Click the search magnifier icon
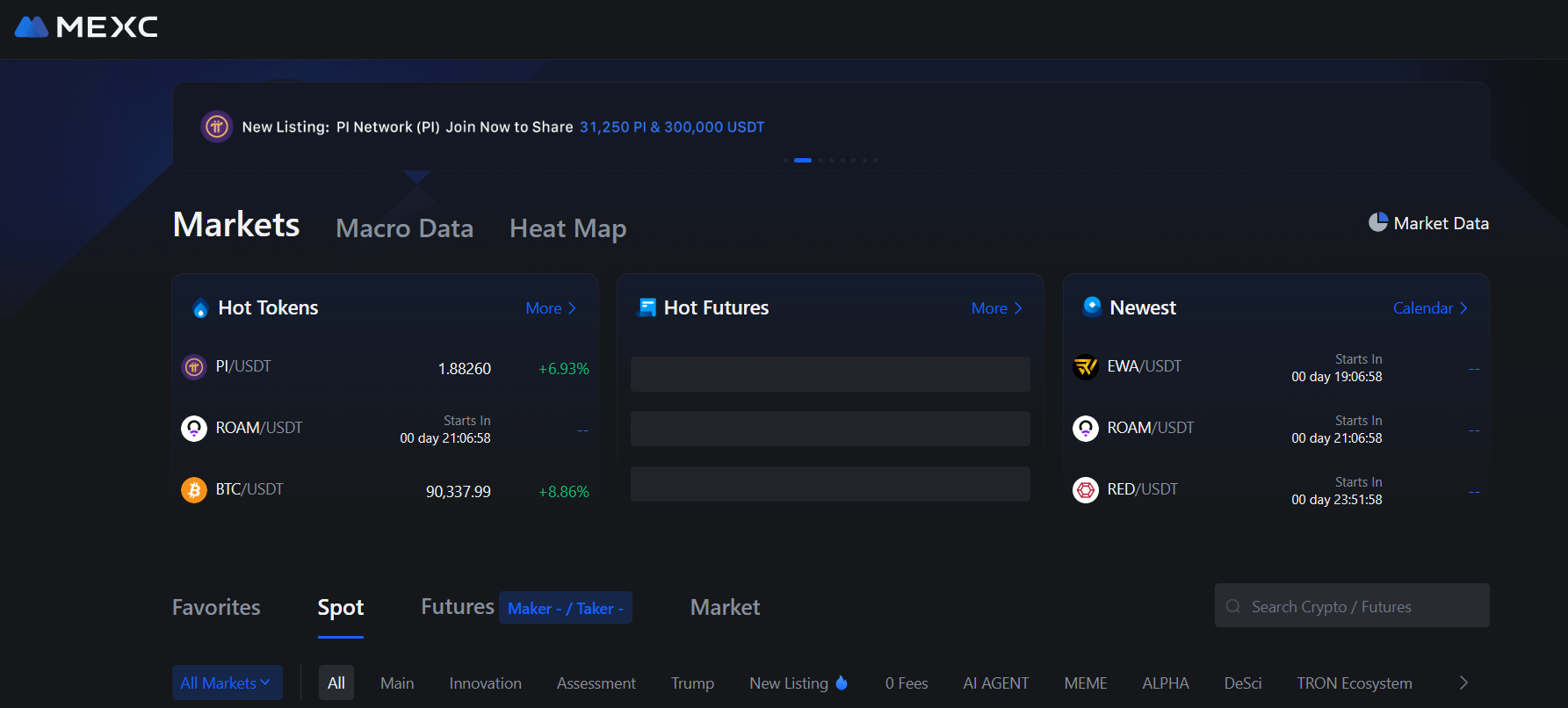 point(1233,606)
